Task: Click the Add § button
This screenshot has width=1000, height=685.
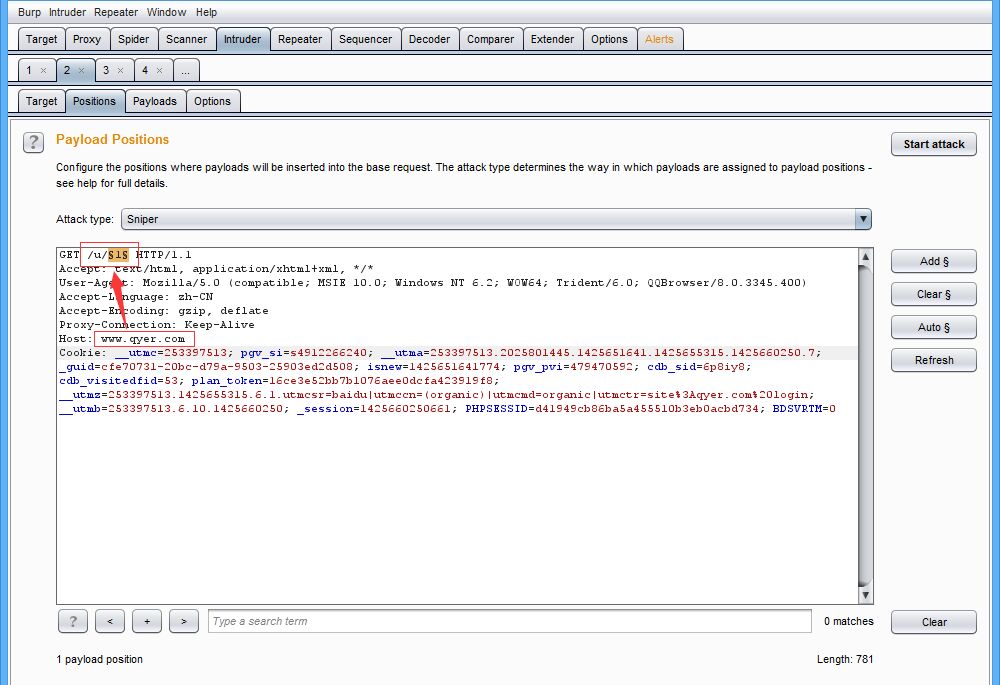Action: 934,261
